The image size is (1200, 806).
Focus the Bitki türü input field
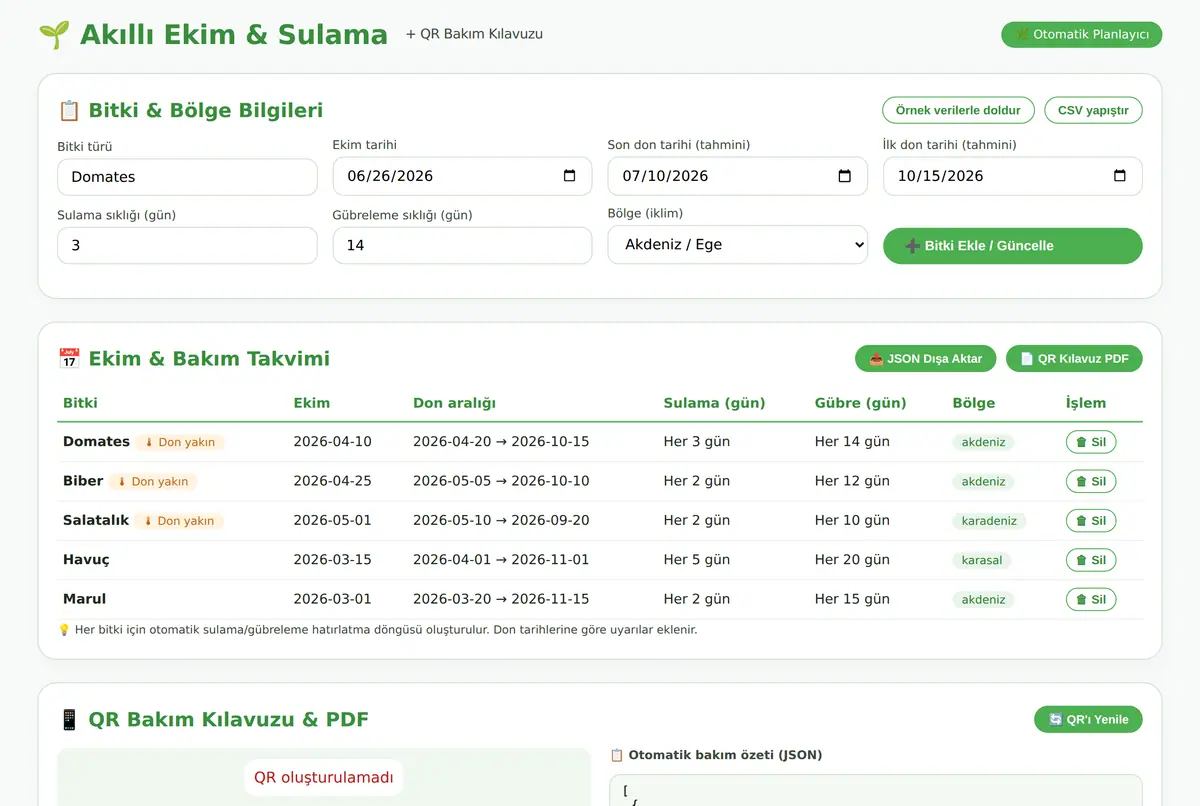(x=187, y=177)
